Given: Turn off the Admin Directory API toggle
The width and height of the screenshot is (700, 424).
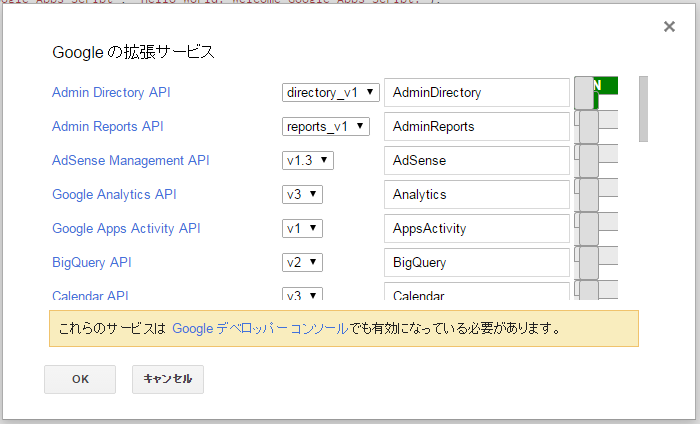Looking at the screenshot, I should 596,93.
